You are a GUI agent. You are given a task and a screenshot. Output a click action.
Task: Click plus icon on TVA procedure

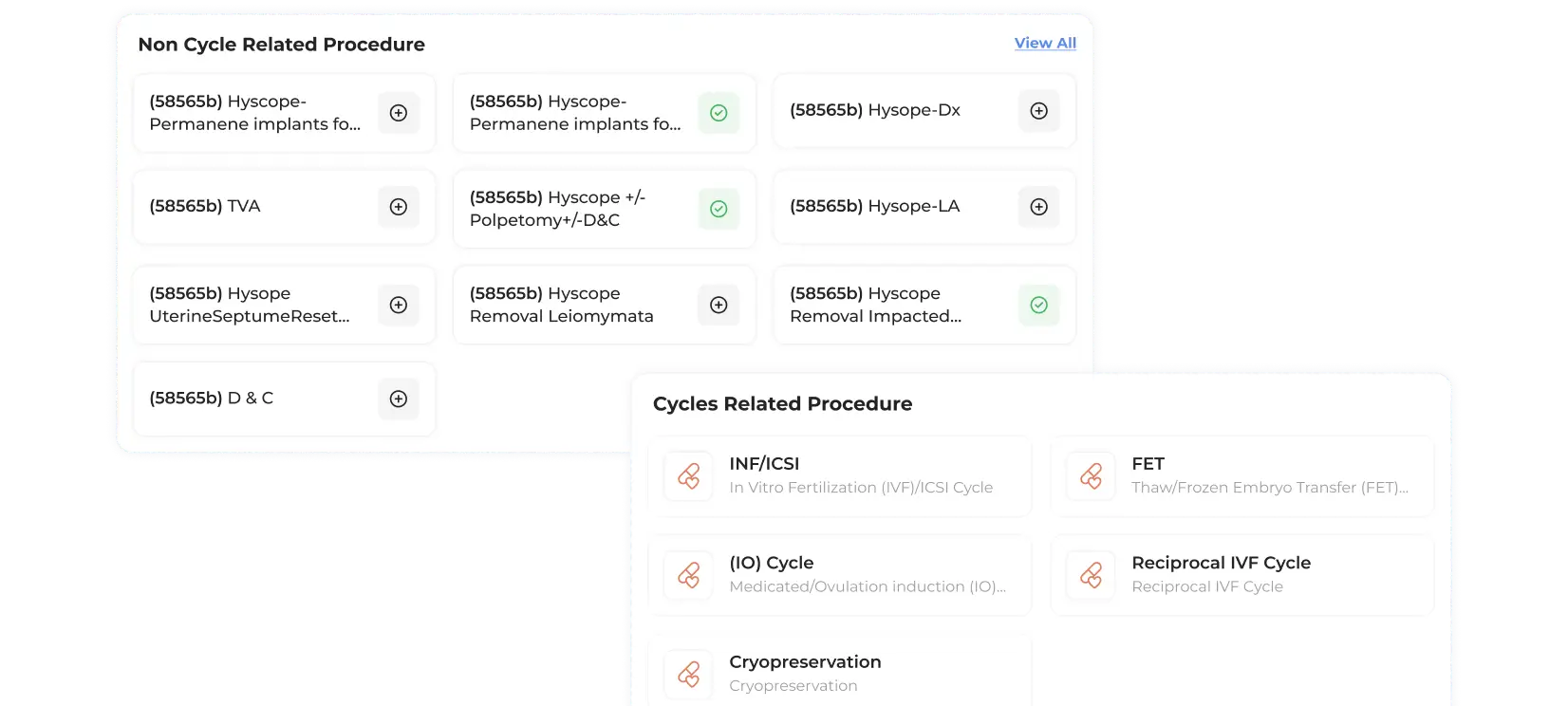point(399,207)
